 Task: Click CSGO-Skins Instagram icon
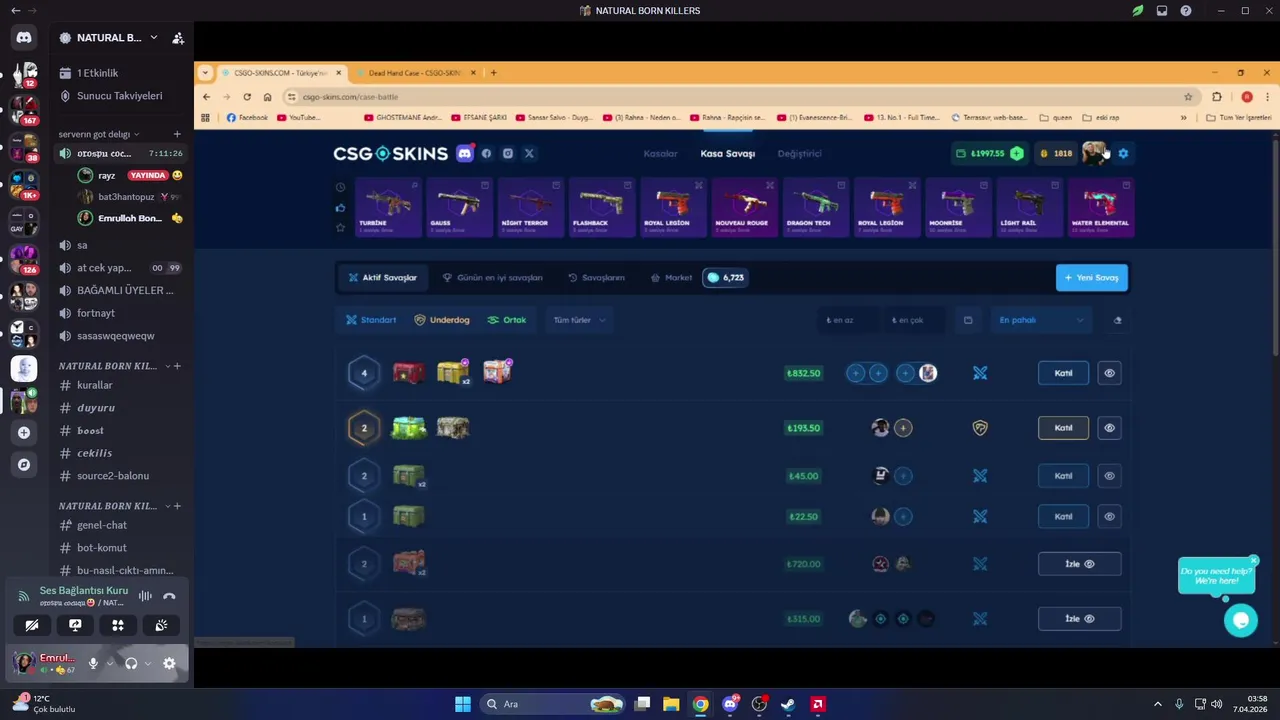(x=508, y=153)
